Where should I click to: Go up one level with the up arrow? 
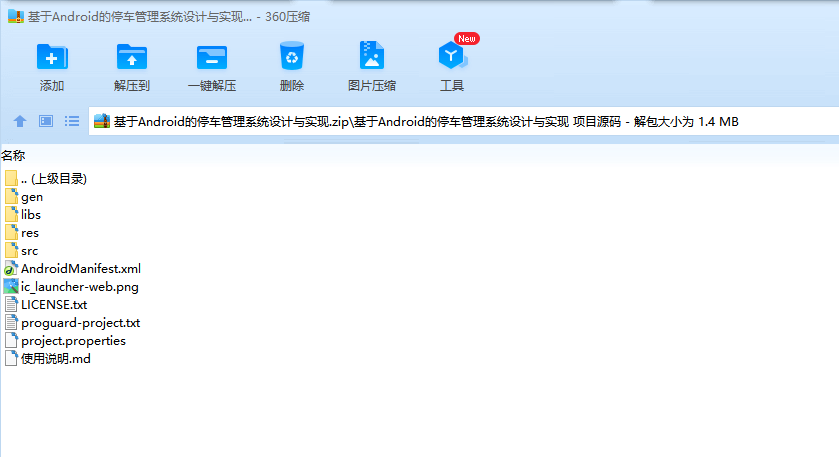click(20, 121)
